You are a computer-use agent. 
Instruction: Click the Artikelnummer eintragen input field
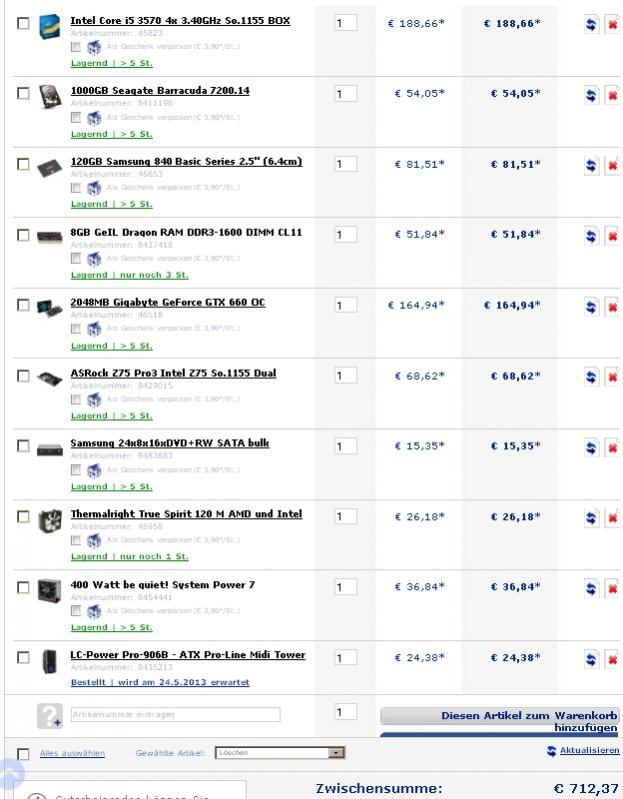pyautogui.click(x=175, y=714)
